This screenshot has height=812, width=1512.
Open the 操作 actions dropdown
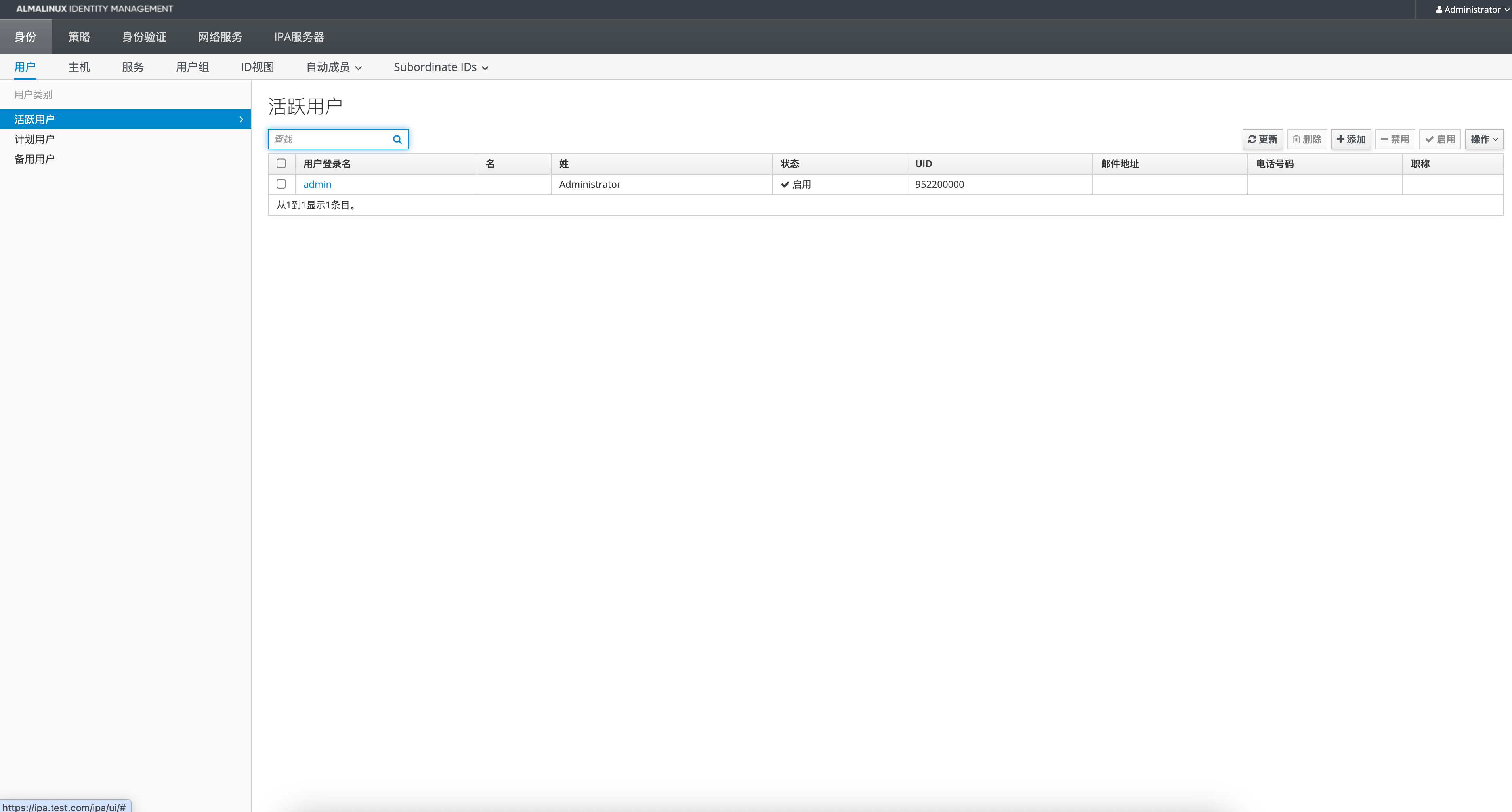coord(1484,139)
